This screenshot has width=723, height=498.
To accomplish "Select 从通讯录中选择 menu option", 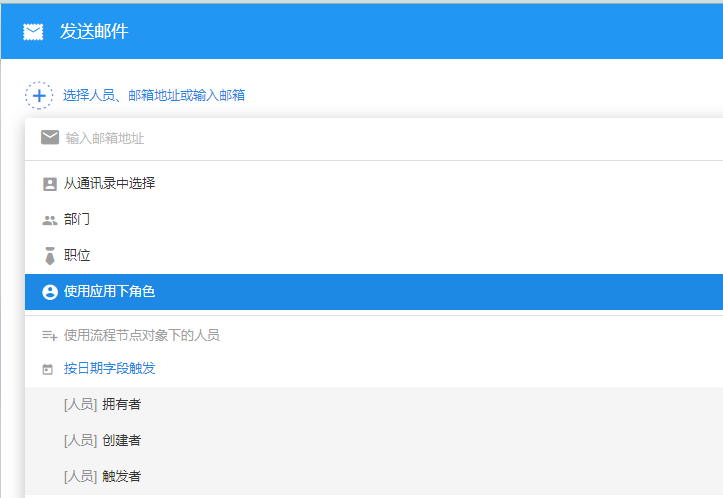I will pyautogui.click(x=374, y=184).
